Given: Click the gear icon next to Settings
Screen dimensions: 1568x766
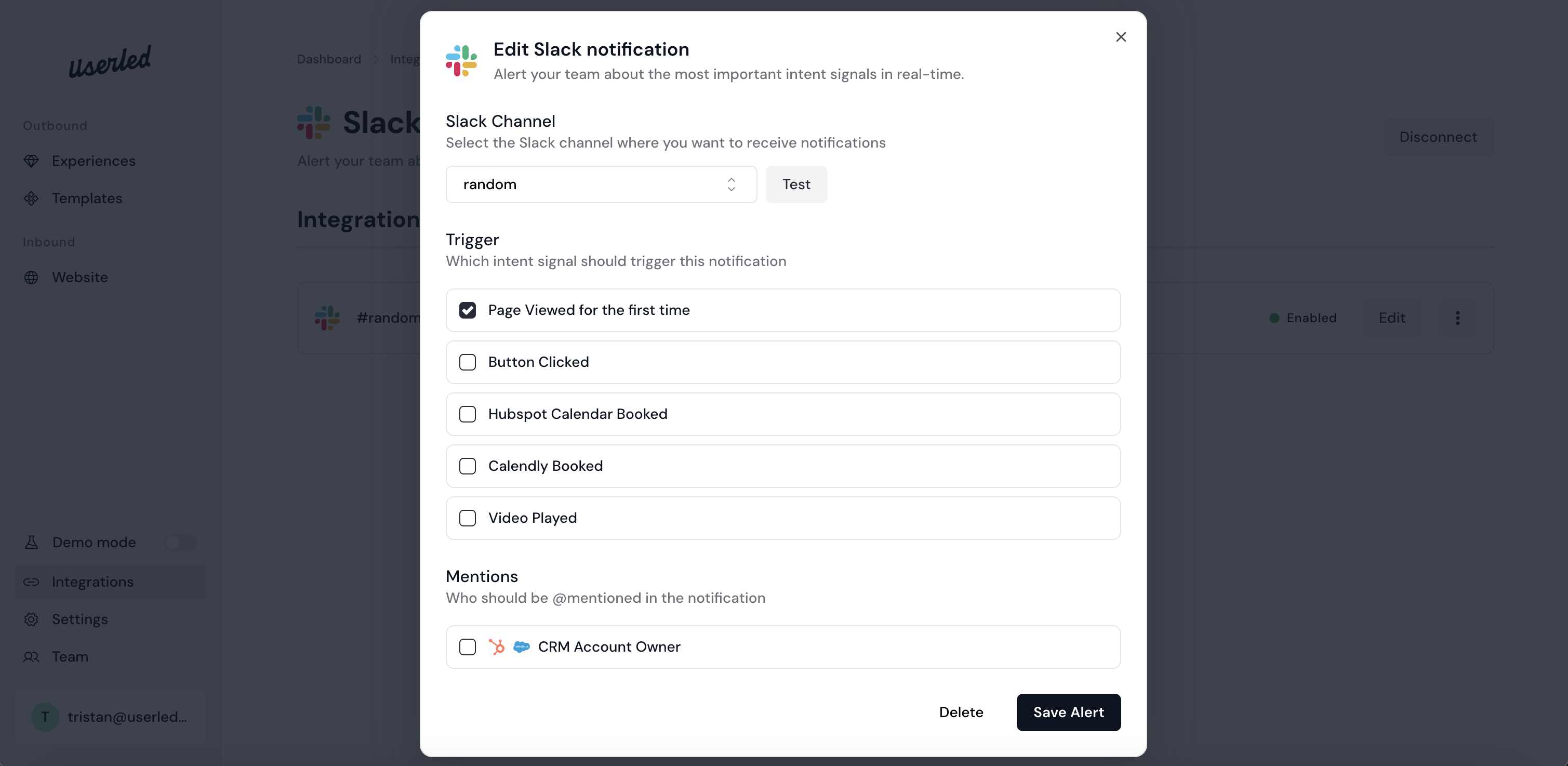Looking at the screenshot, I should [x=31, y=619].
